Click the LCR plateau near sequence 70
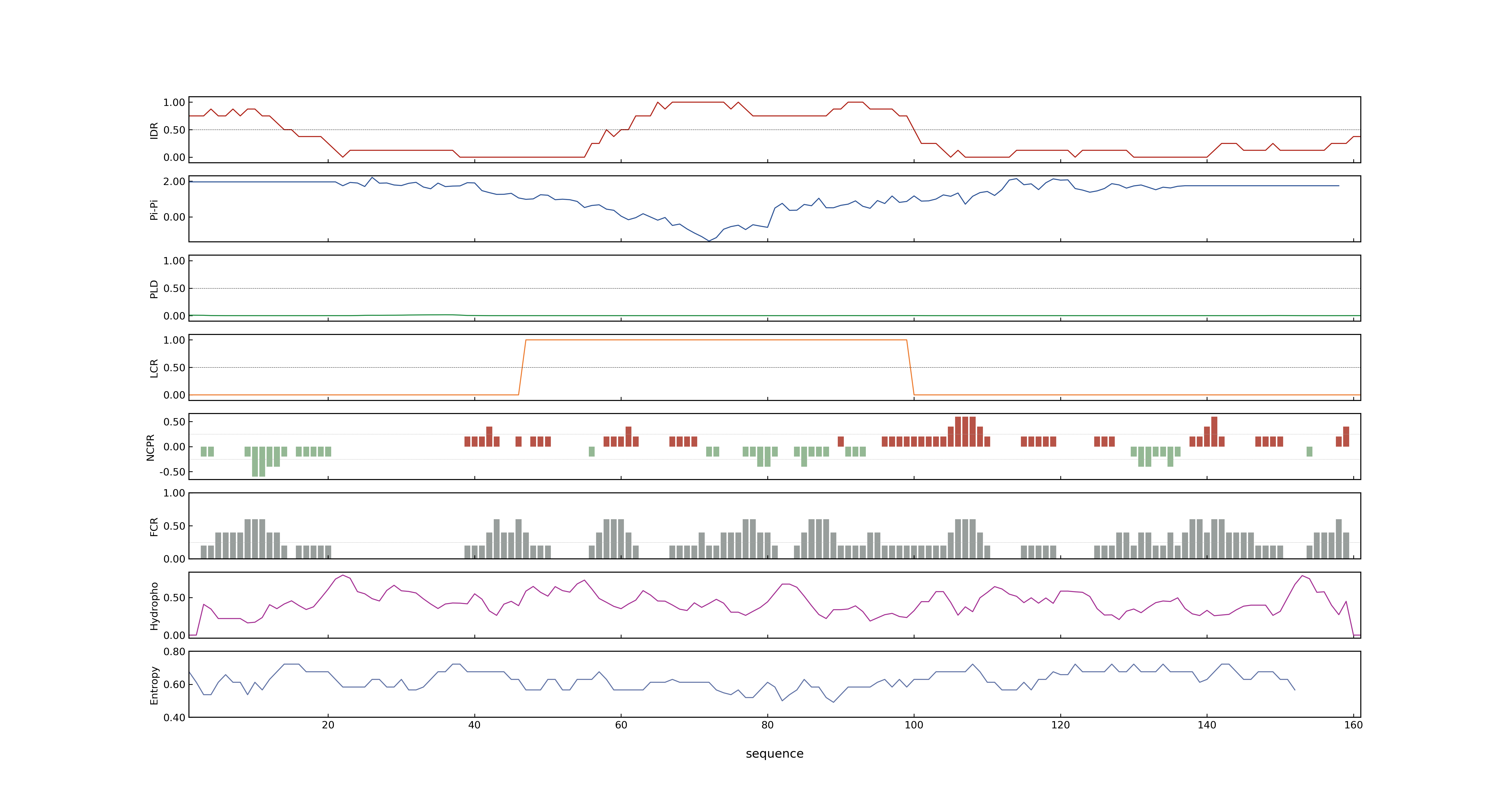Screen dimensions: 1512x806 pos(694,340)
